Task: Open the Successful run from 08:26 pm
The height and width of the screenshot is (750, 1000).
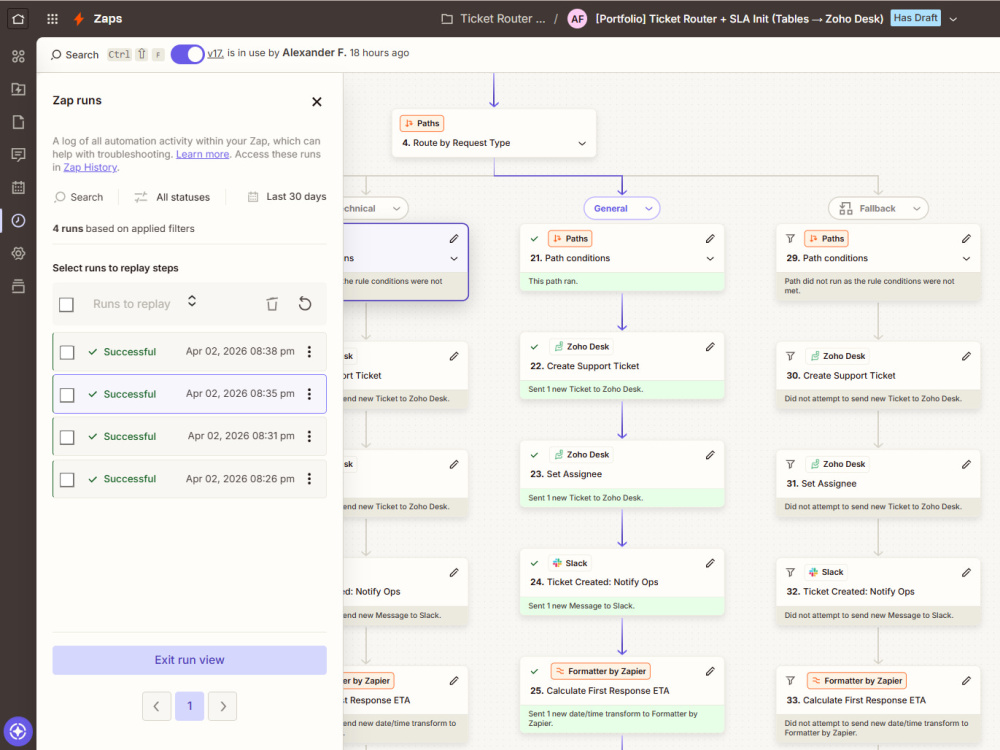Action: [x=189, y=478]
